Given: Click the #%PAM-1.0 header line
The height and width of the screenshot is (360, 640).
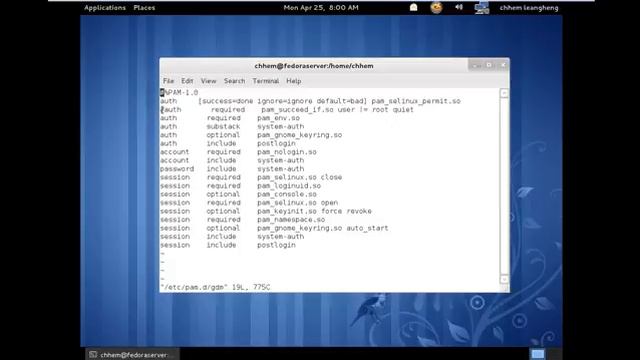Looking at the screenshot, I should click(179, 93).
